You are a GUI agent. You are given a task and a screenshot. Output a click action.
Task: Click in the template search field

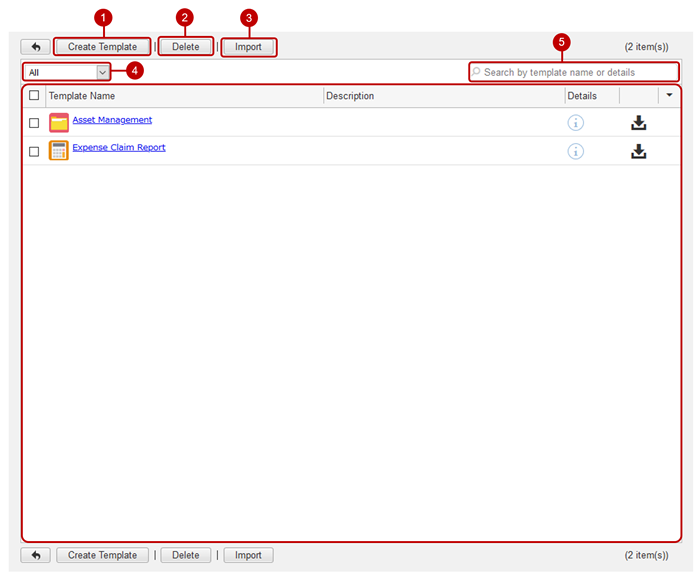tap(574, 72)
